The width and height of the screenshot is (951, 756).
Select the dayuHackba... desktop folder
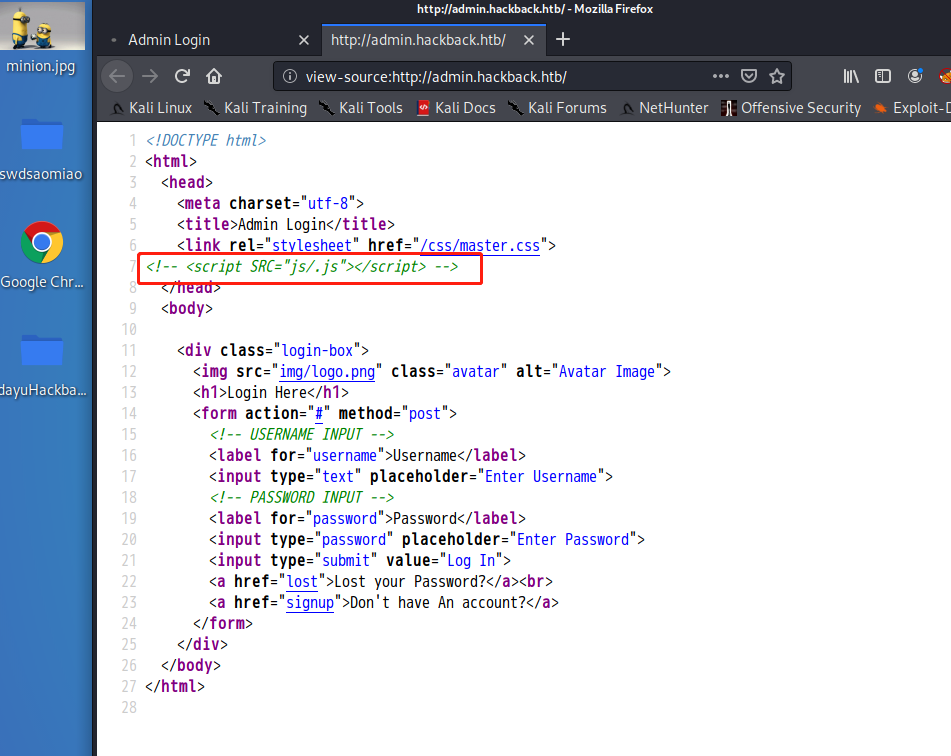click(42, 364)
